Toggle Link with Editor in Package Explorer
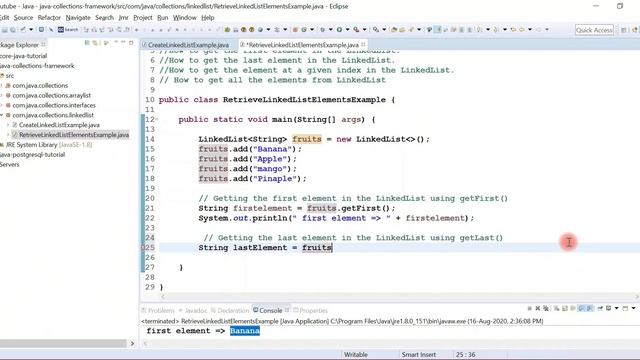This screenshot has width=640, height=360. click(x=95, y=43)
